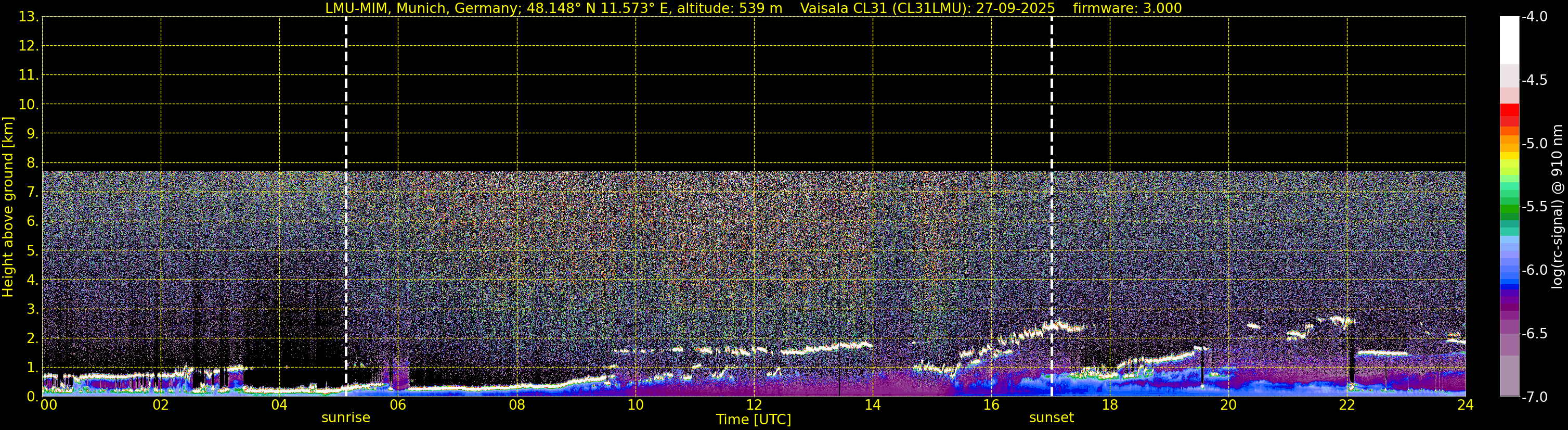
Task: Click the Time [UTC] axis label
Action: point(754,420)
